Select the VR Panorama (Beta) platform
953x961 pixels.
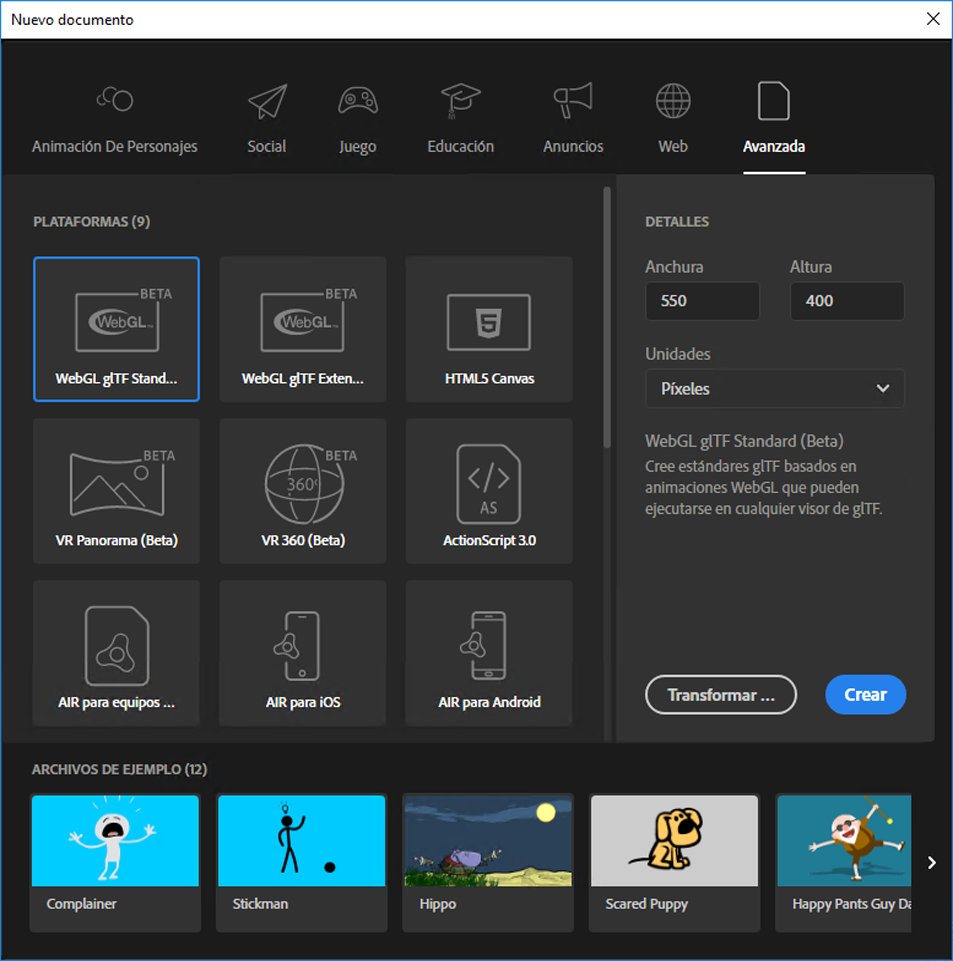[115, 490]
